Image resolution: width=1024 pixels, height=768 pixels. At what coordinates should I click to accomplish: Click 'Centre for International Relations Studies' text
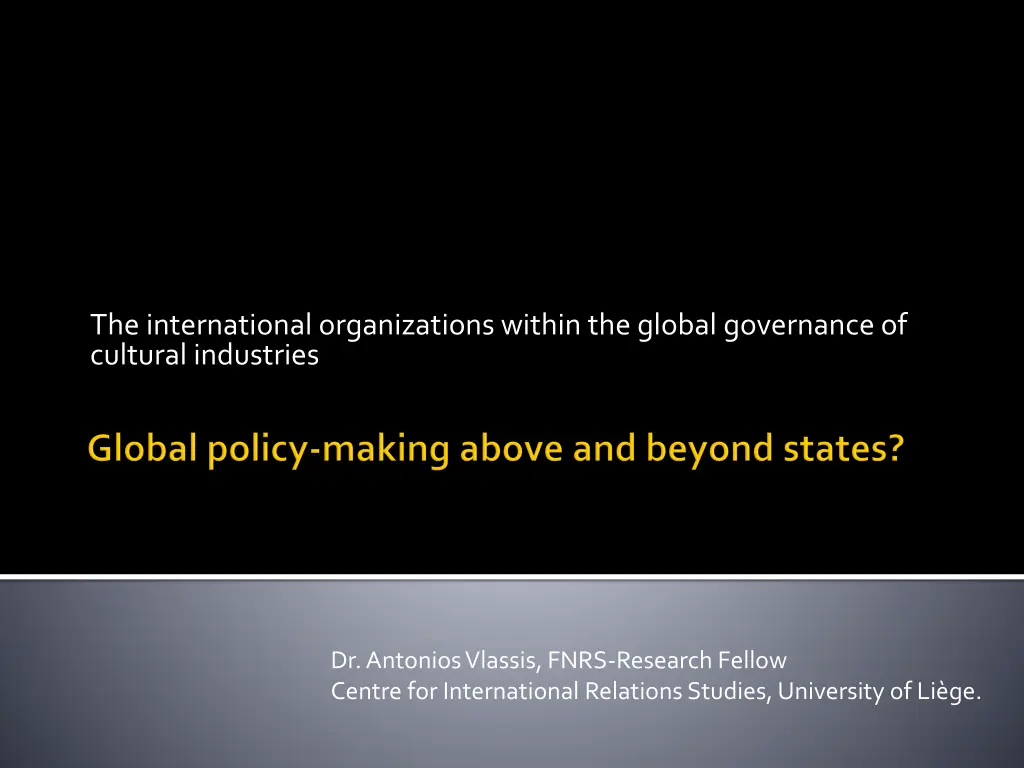[x=551, y=691]
